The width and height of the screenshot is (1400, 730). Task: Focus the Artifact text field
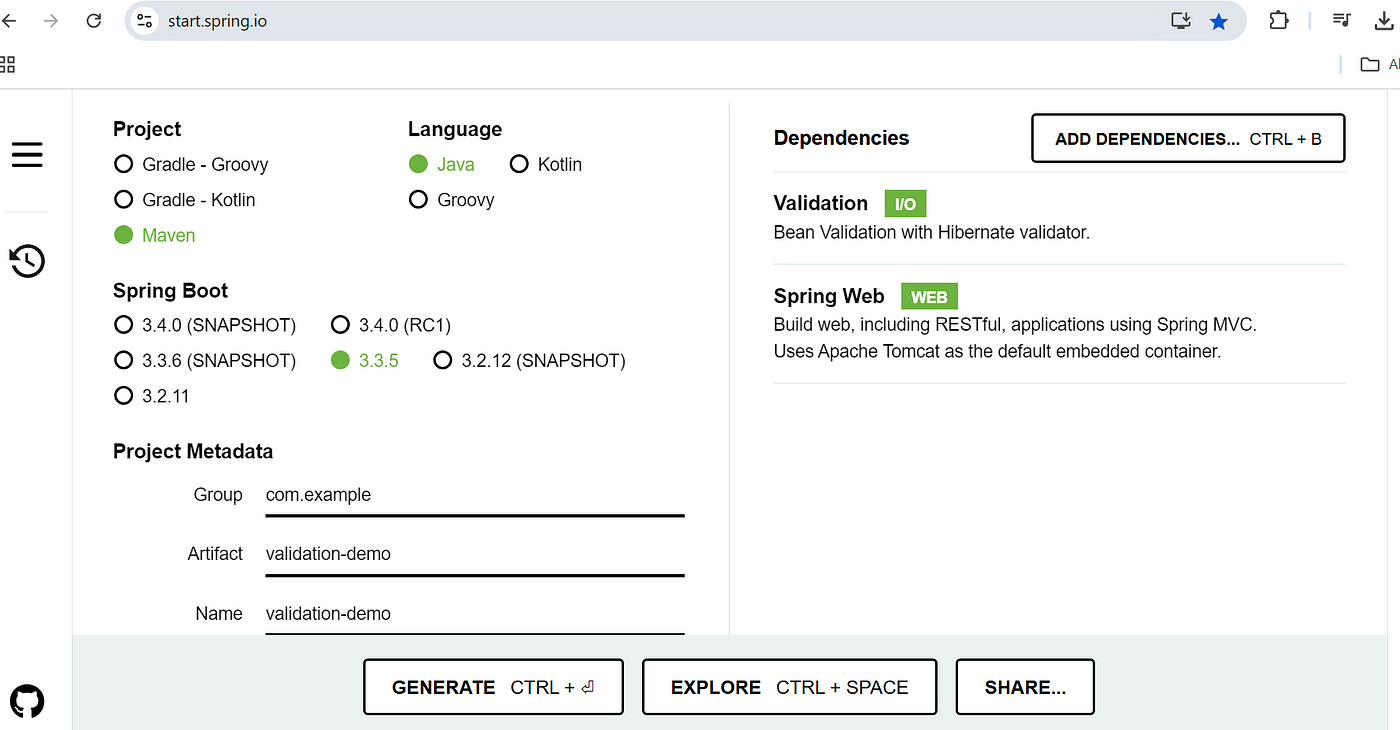(475, 554)
